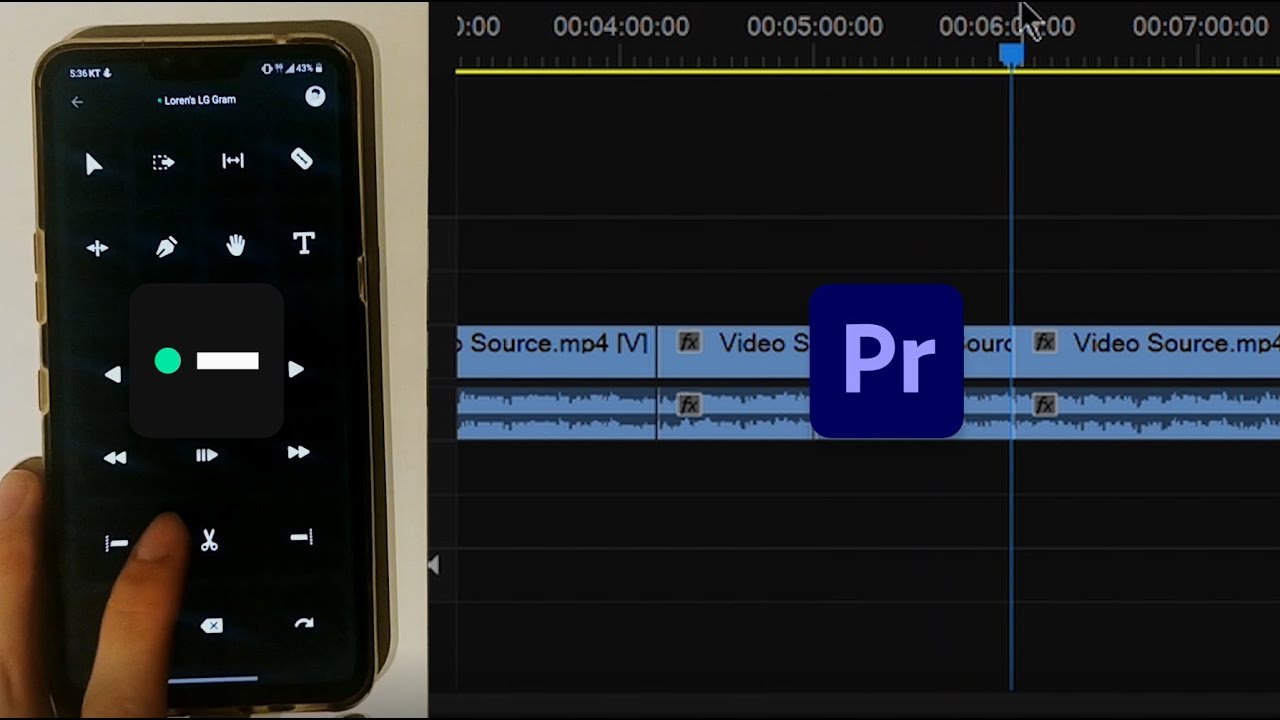1280x720 pixels.
Task: Select the Razor tool on phone
Action: (302, 159)
